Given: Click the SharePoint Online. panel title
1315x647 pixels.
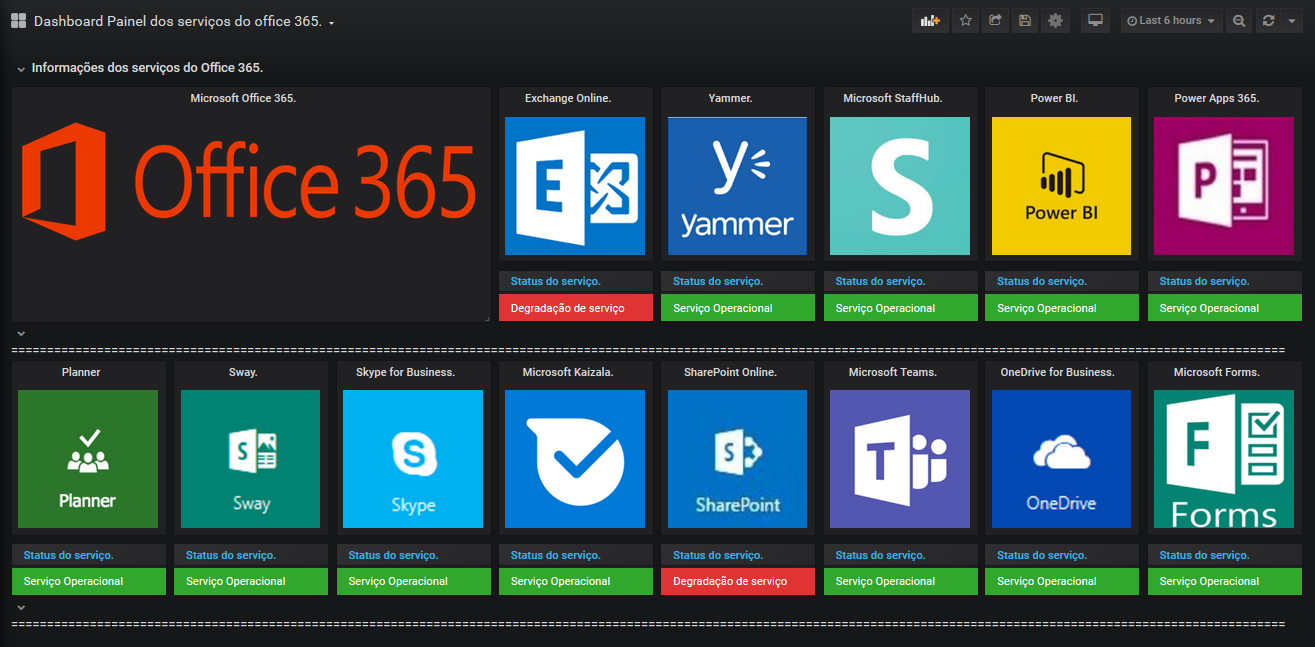Looking at the screenshot, I should [730, 372].
